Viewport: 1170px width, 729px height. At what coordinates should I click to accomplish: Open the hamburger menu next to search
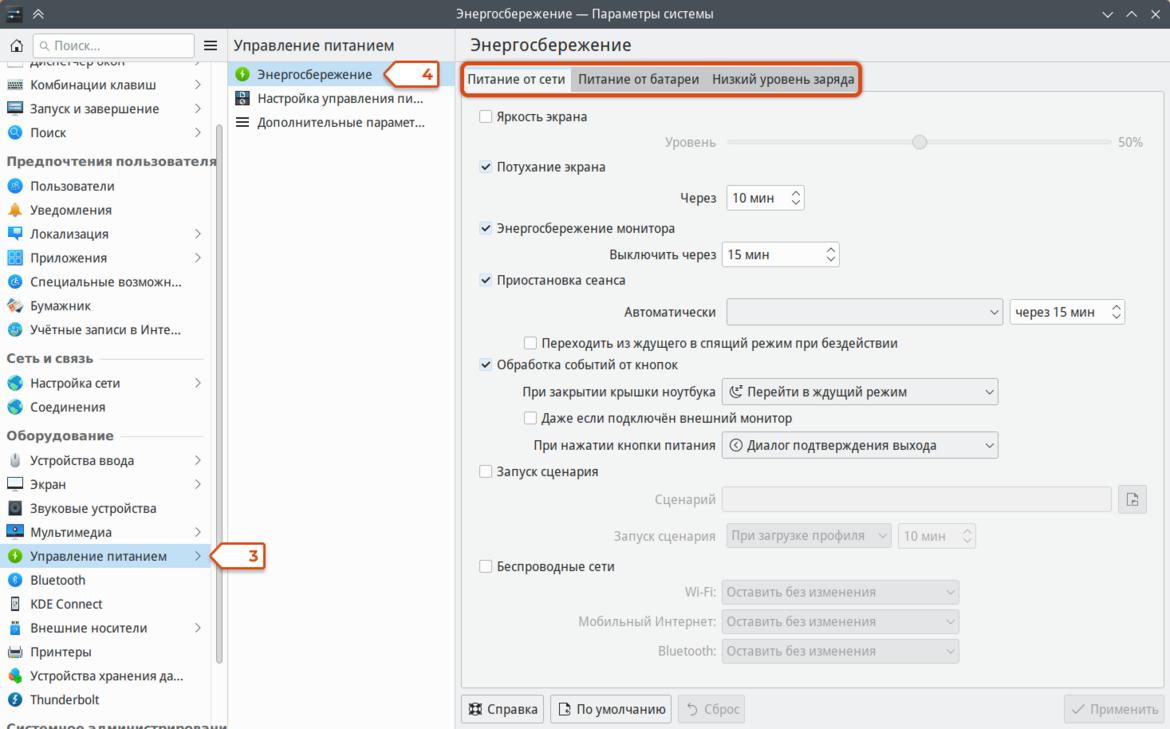(x=210, y=46)
